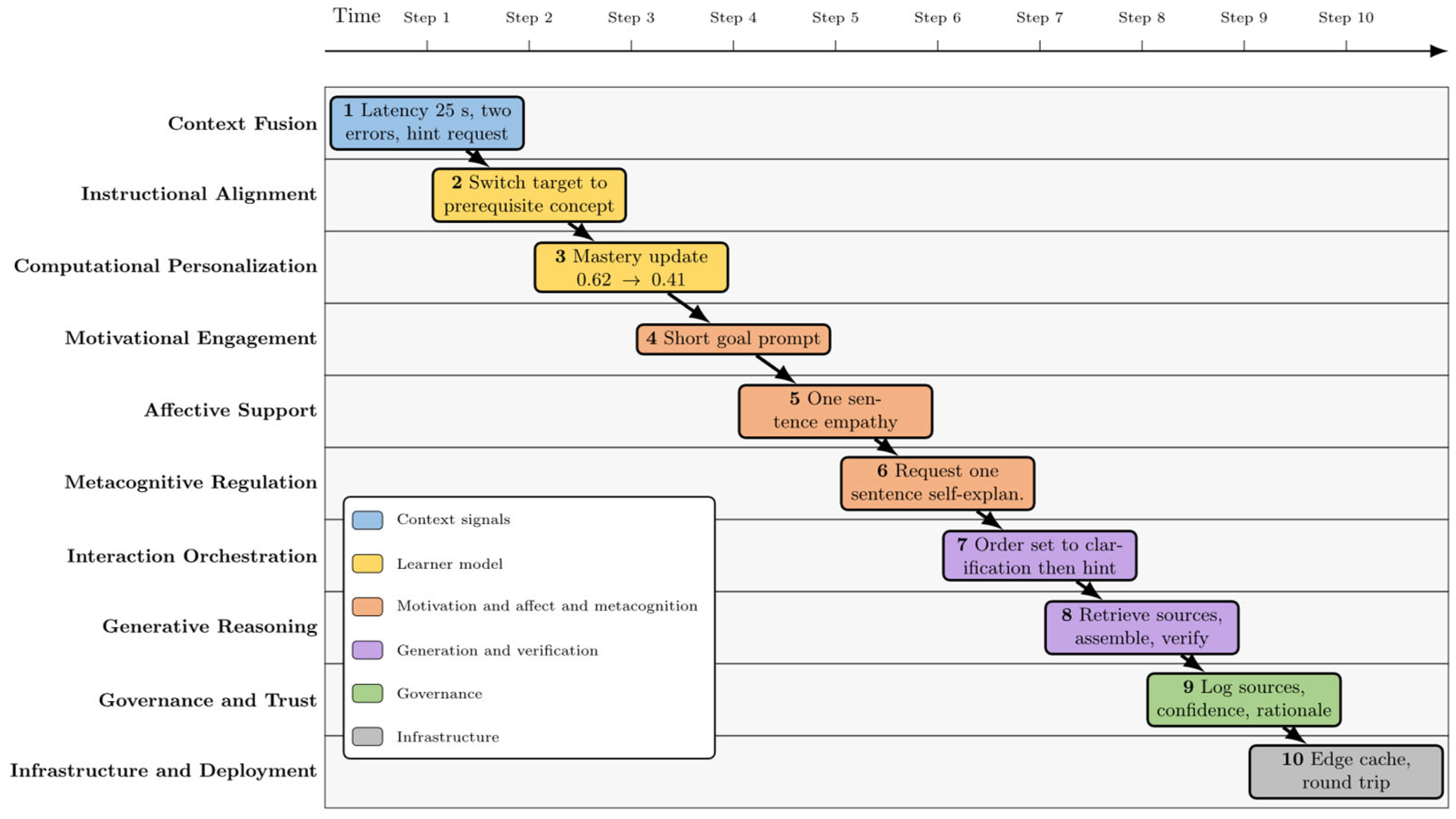Click the Governance and Trust row label
Image resolution: width=1456 pixels, height=819 pixels.
click(x=208, y=700)
